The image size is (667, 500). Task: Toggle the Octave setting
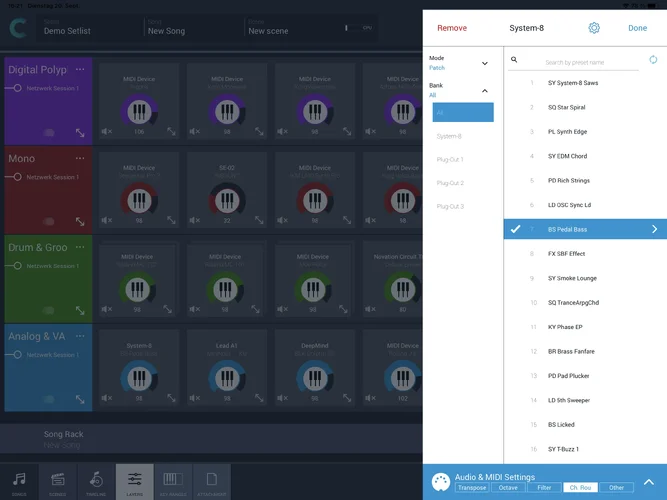point(509,488)
